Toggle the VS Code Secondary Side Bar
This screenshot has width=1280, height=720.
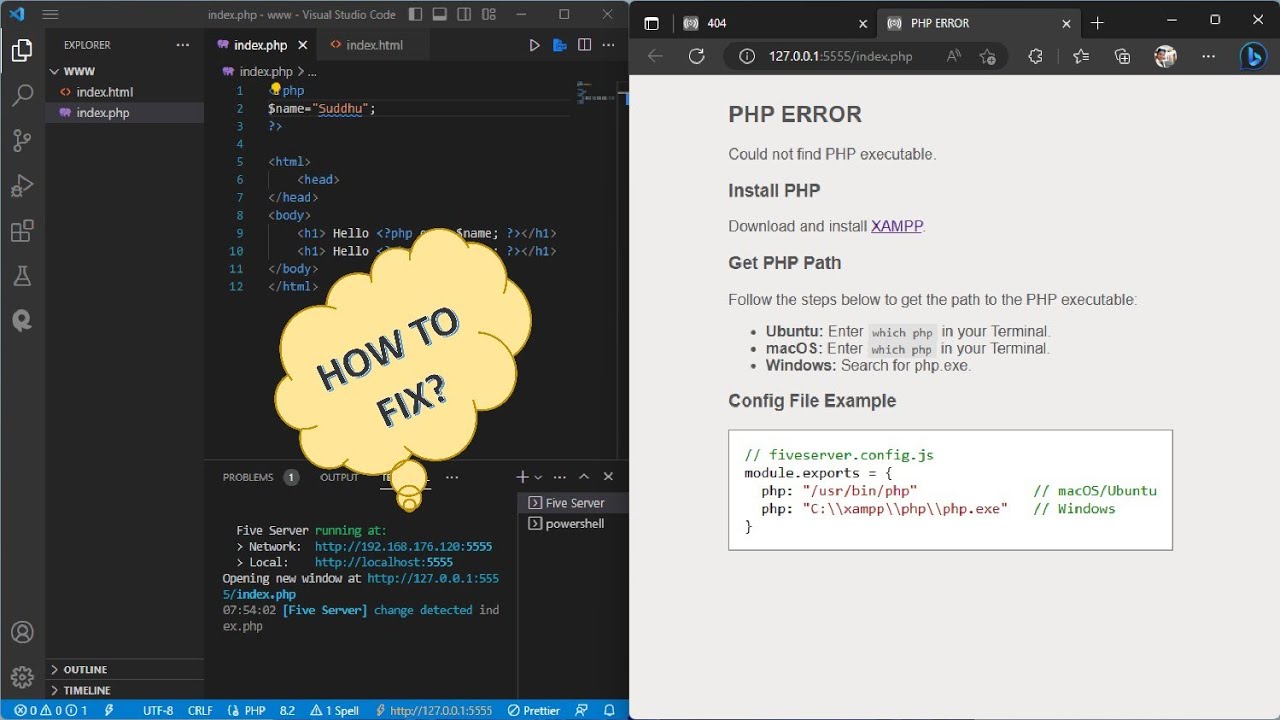[464, 15]
